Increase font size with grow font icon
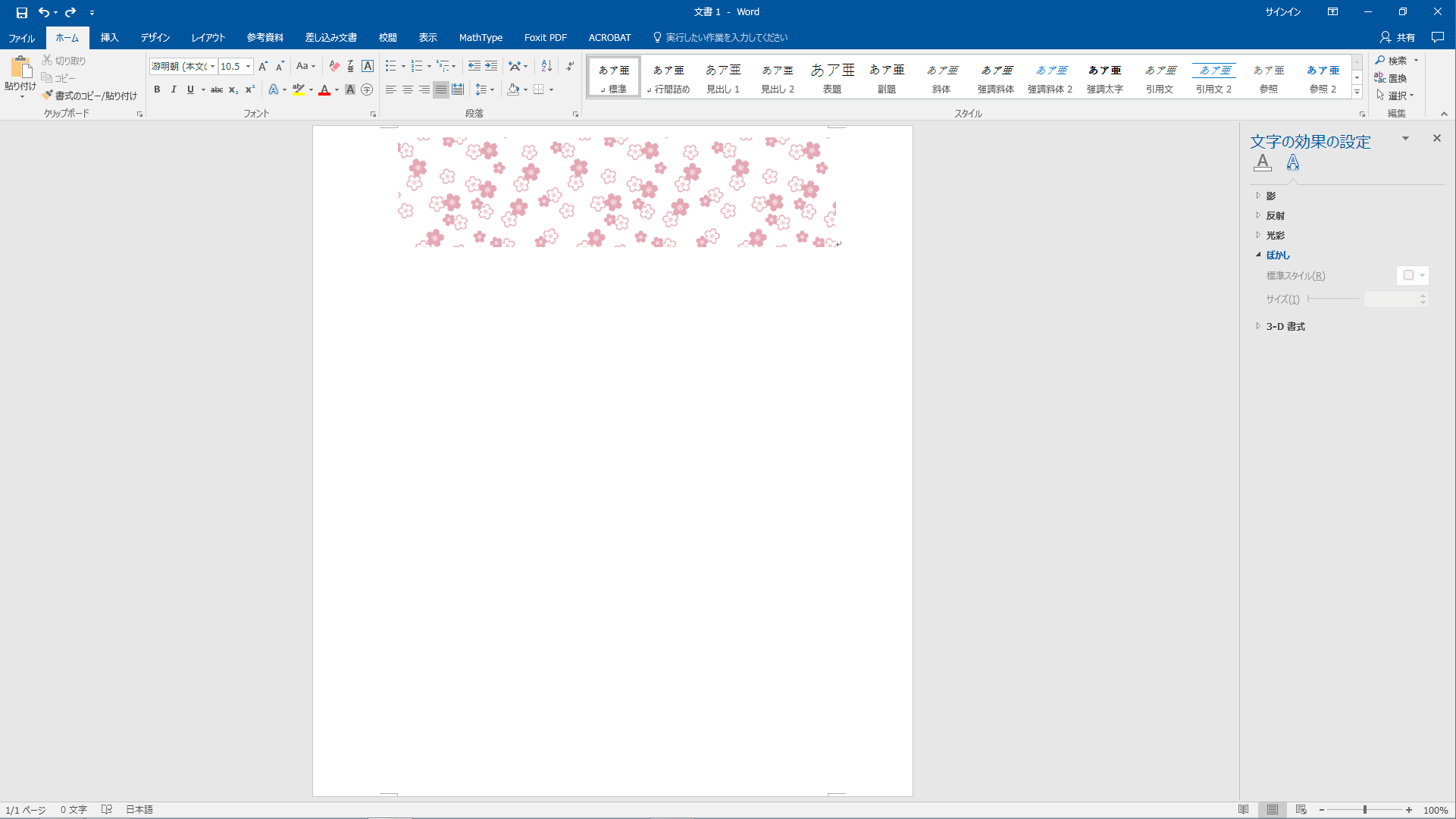The image size is (1456, 819). point(263,66)
